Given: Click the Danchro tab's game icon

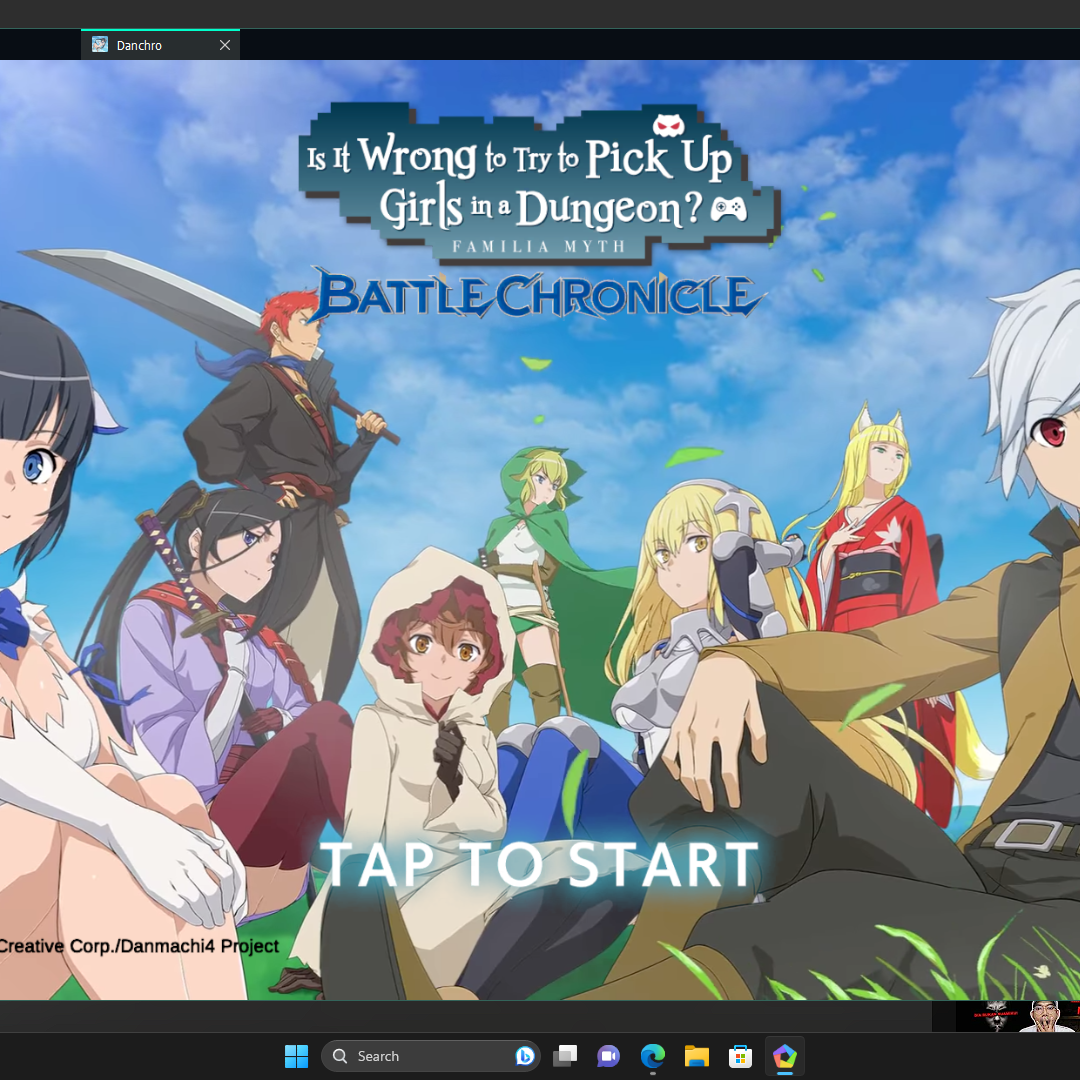Looking at the screenshot, I should 100,45.
